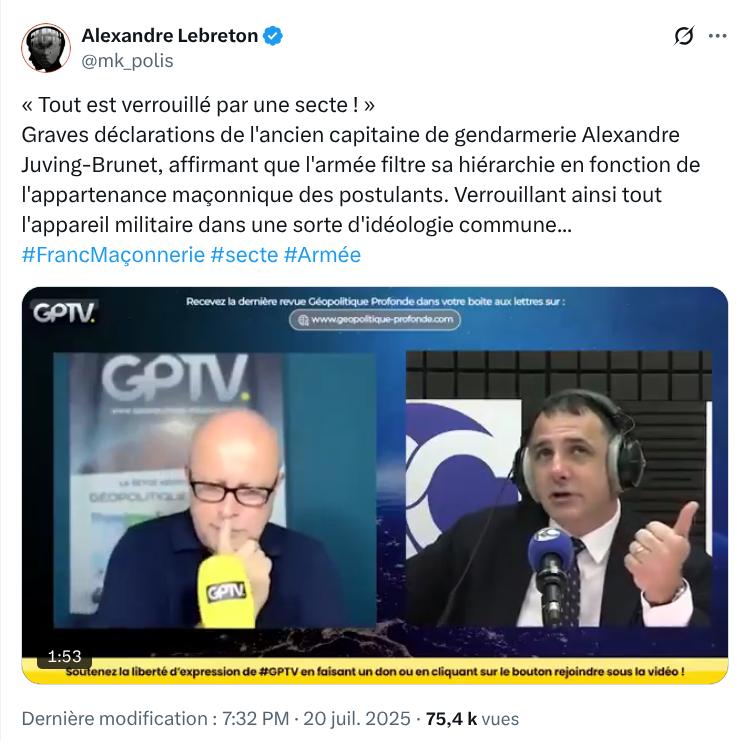Click the 1:53 video duration badge
This screenshot has height=744, width=742.
click(65, 657)
